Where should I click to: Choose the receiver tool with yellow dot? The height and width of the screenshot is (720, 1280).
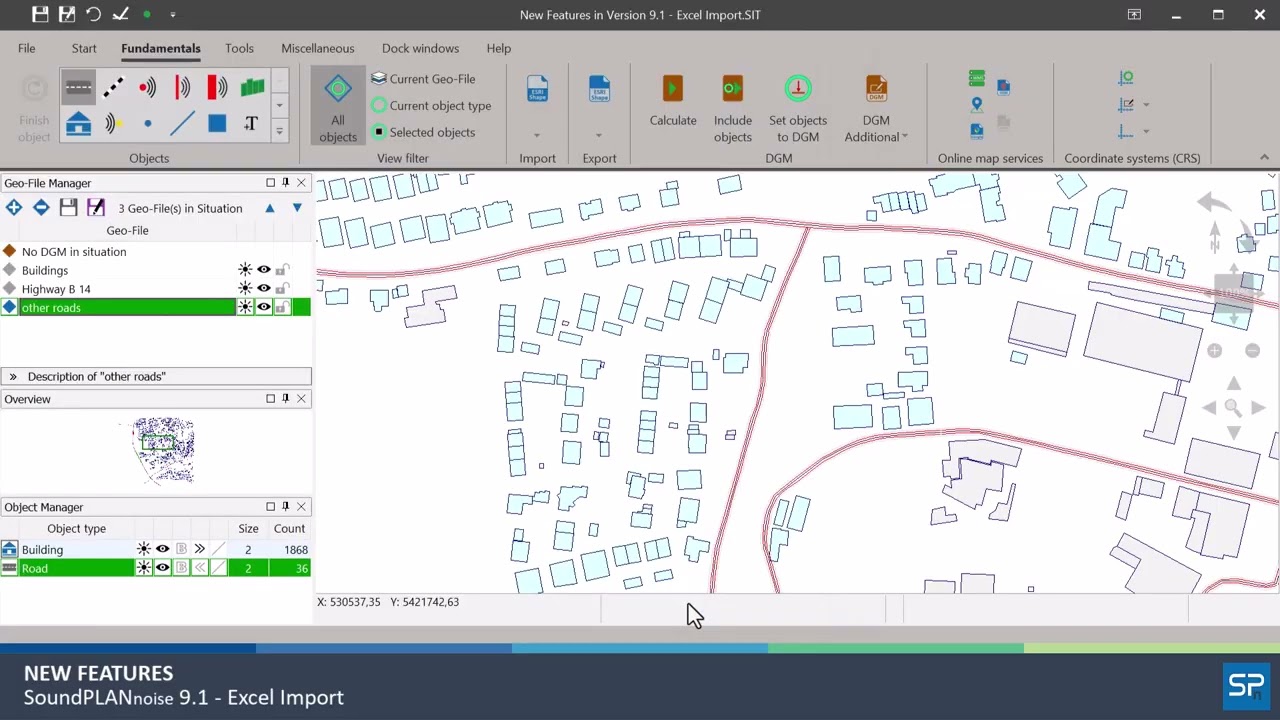113,124
